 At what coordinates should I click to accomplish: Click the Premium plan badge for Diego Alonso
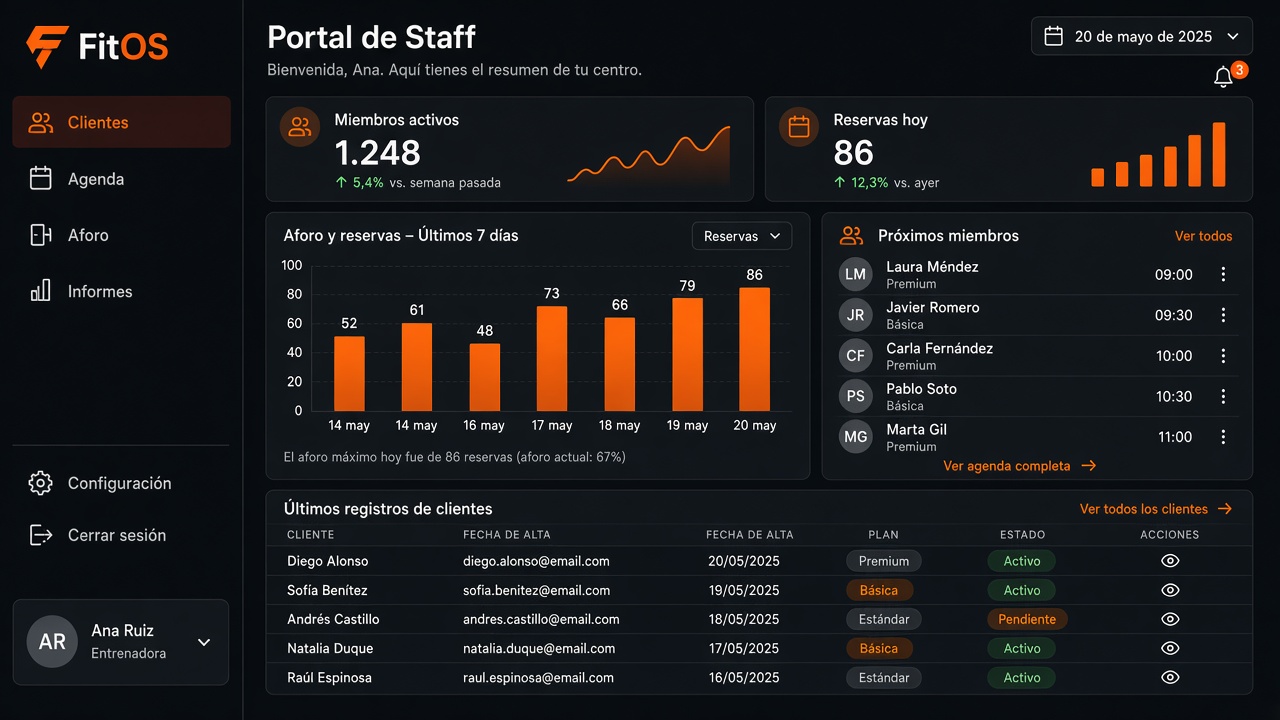[x=884, y=561]
